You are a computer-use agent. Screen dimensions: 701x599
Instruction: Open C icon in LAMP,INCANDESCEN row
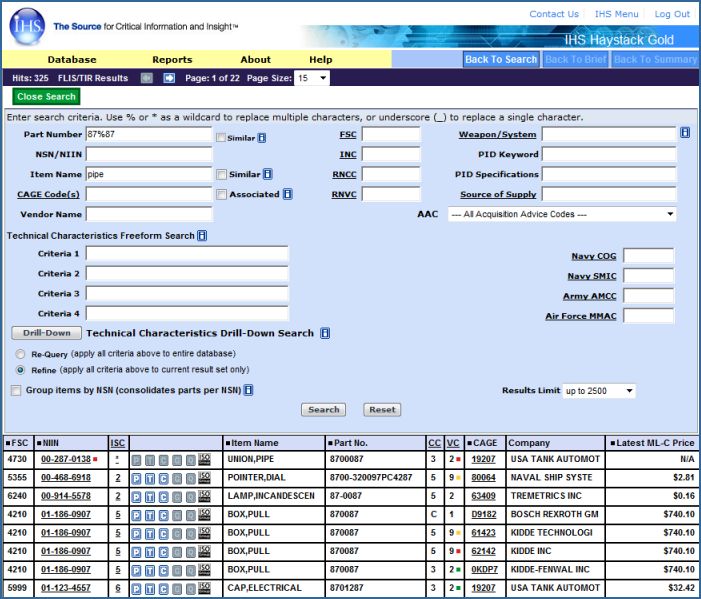coord(164,497)
